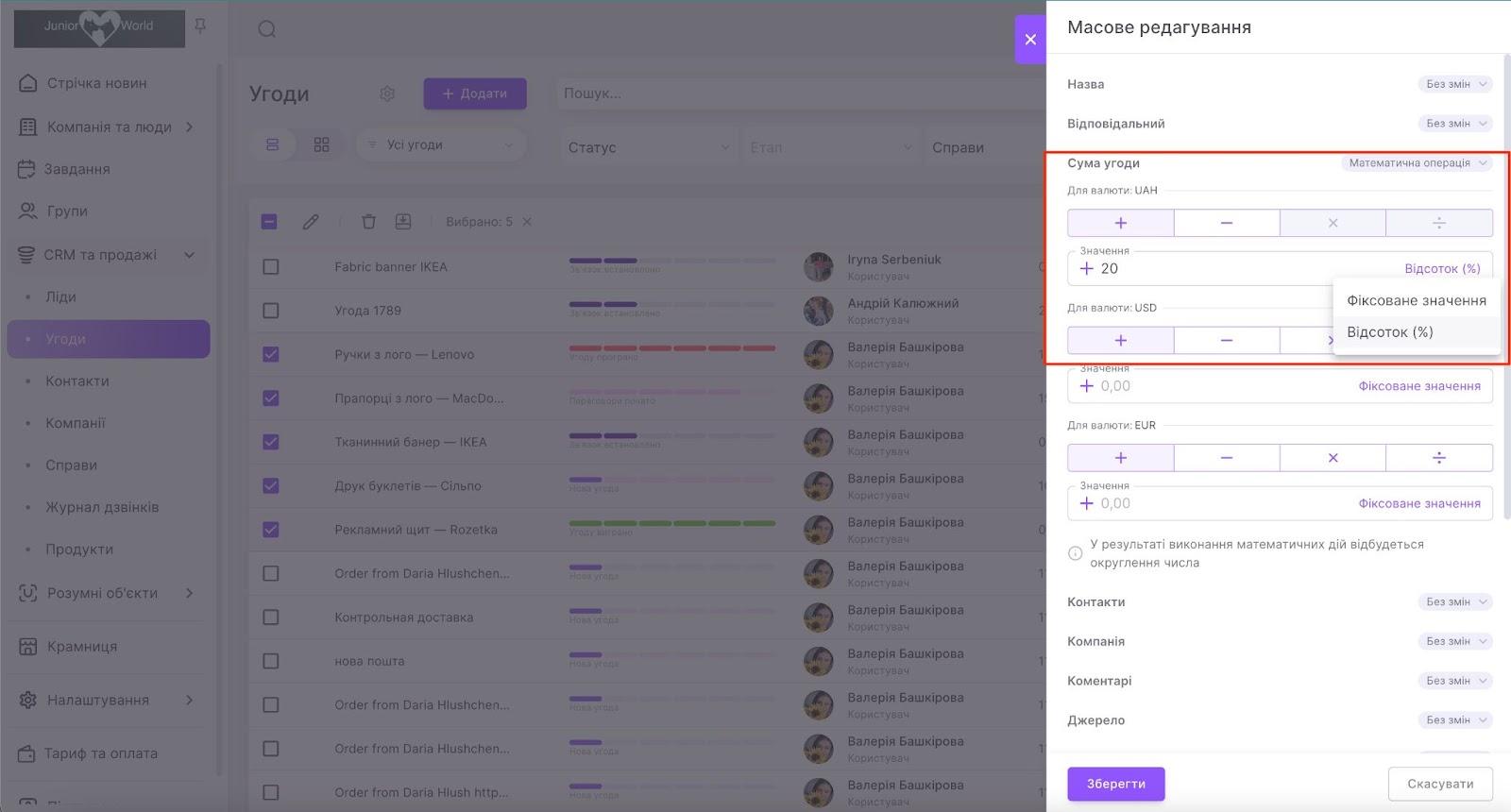Click the export download icon in toolbar
This screenshot has width=1511, height=812.
(x=403, y=222)
